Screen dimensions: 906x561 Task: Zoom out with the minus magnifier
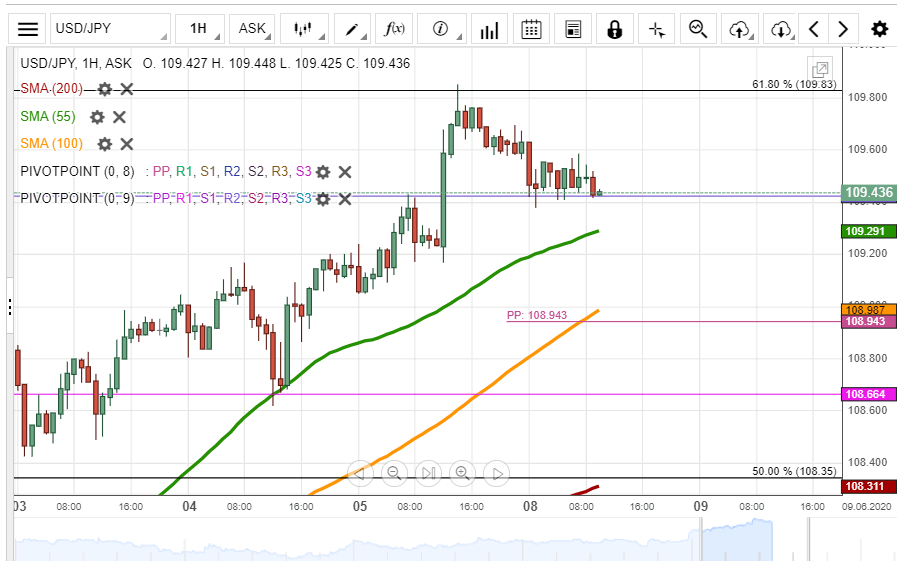tap(394, 474)
